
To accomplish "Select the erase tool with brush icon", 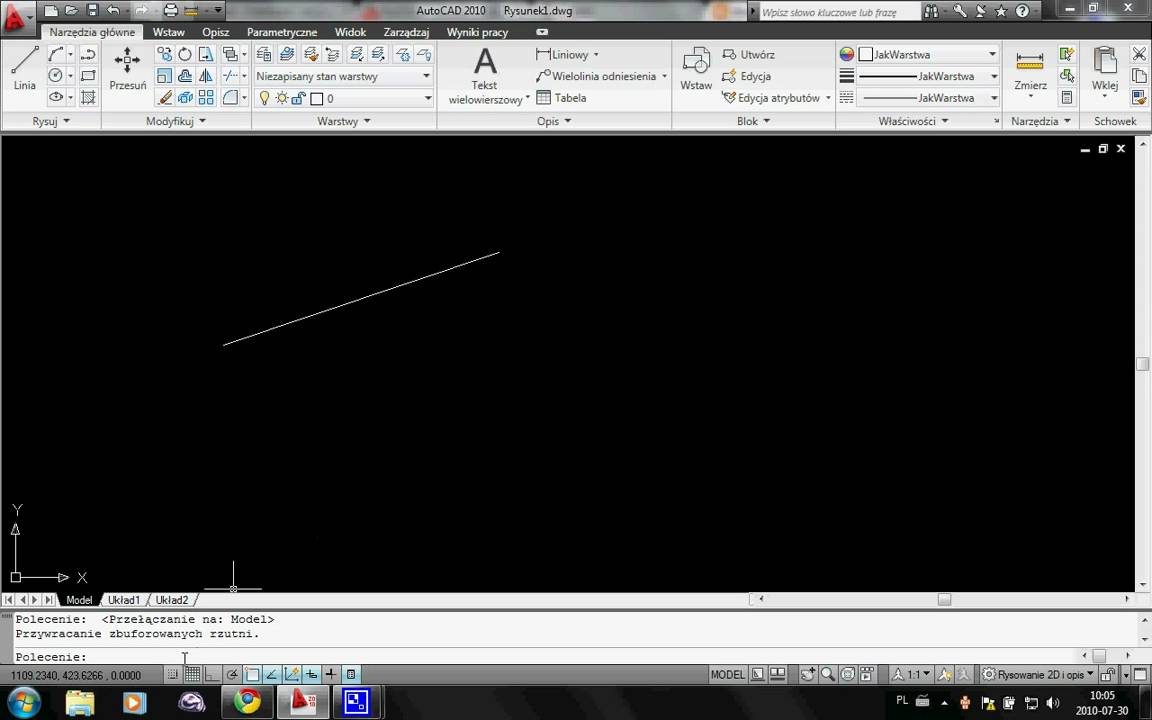I will (165, 97).
